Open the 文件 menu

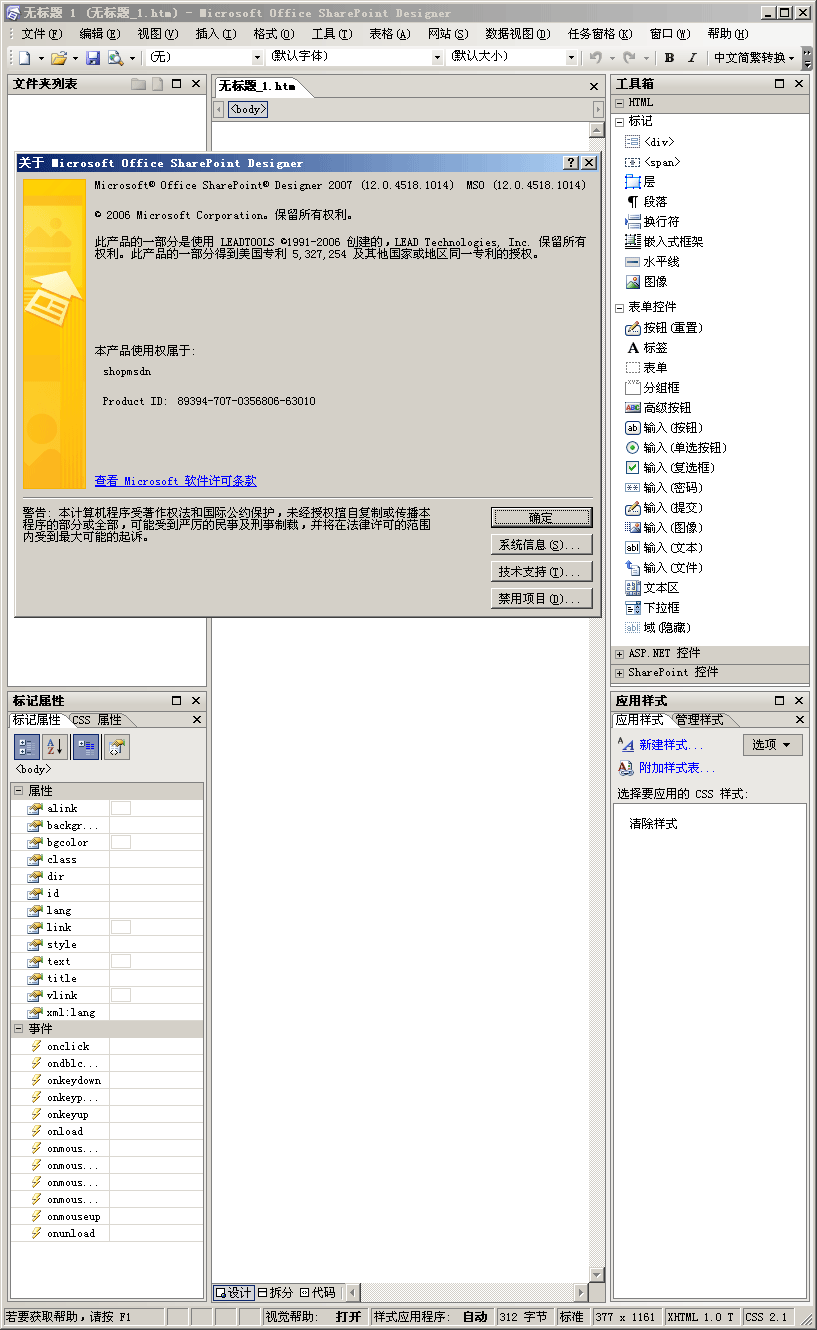click(42, 34)
